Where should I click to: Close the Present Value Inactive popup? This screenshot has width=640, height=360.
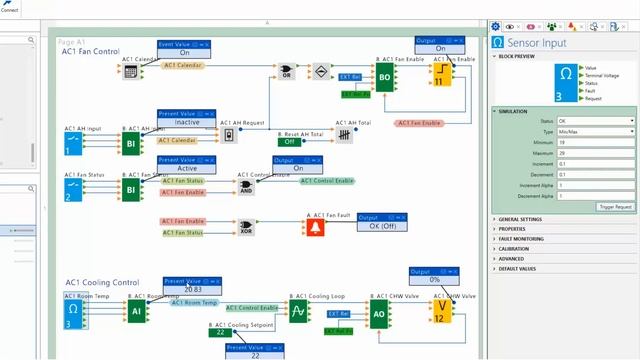point(212,114)
